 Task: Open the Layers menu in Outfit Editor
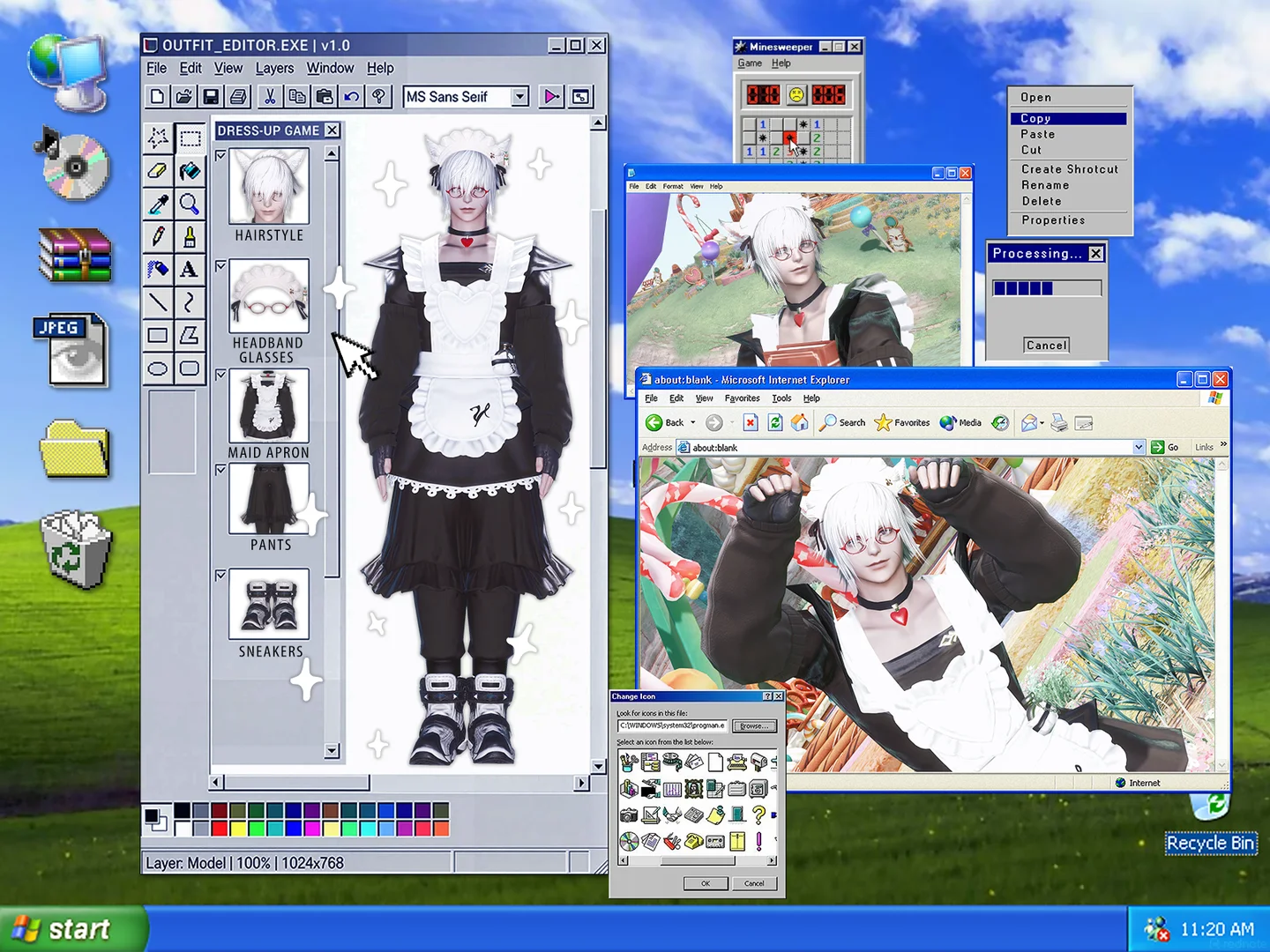274,68
